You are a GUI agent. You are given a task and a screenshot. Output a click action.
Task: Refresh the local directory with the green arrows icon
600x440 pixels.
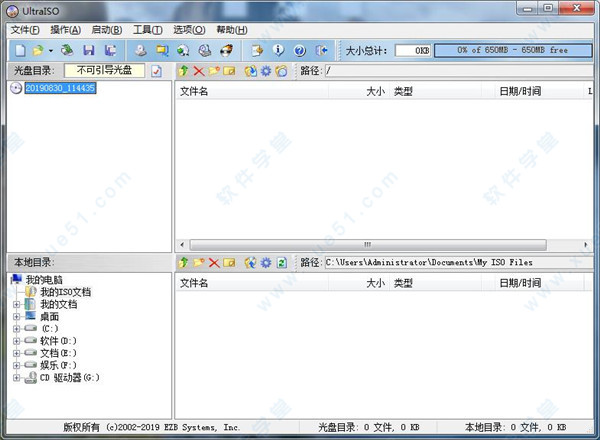pyautogui.click(x=282, y=263)
